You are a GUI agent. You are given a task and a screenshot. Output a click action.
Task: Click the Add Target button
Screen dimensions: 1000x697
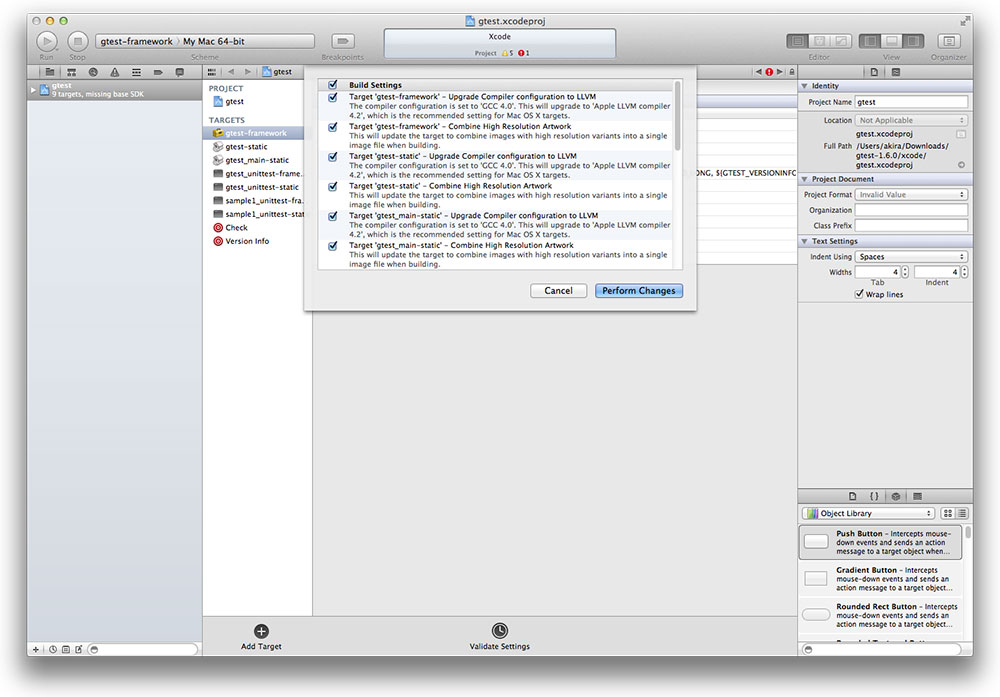(x=261, y=637)
